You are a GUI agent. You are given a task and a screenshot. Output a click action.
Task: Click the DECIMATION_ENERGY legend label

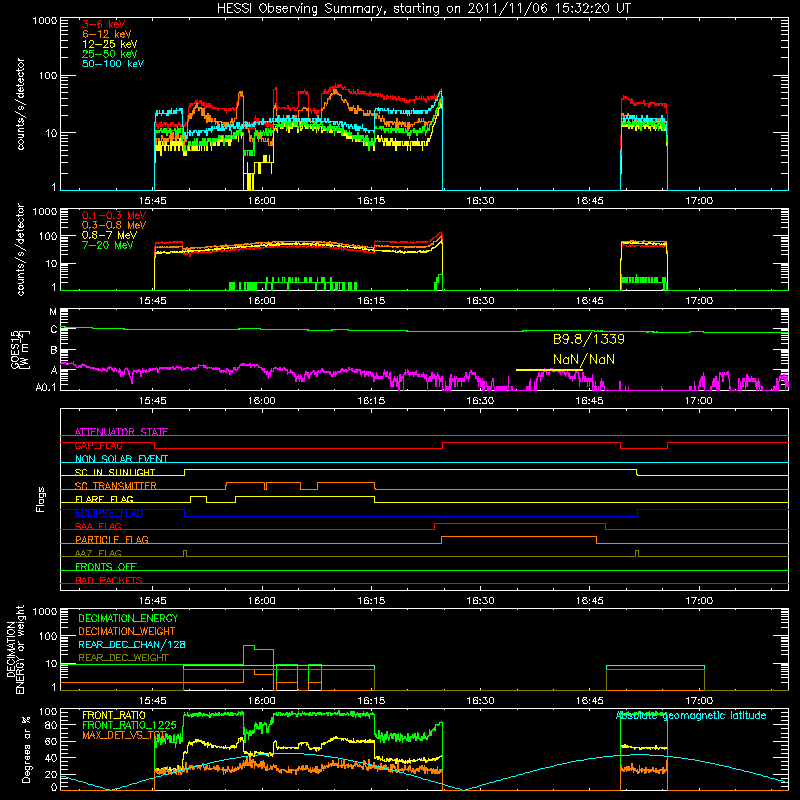click(128, 618)
